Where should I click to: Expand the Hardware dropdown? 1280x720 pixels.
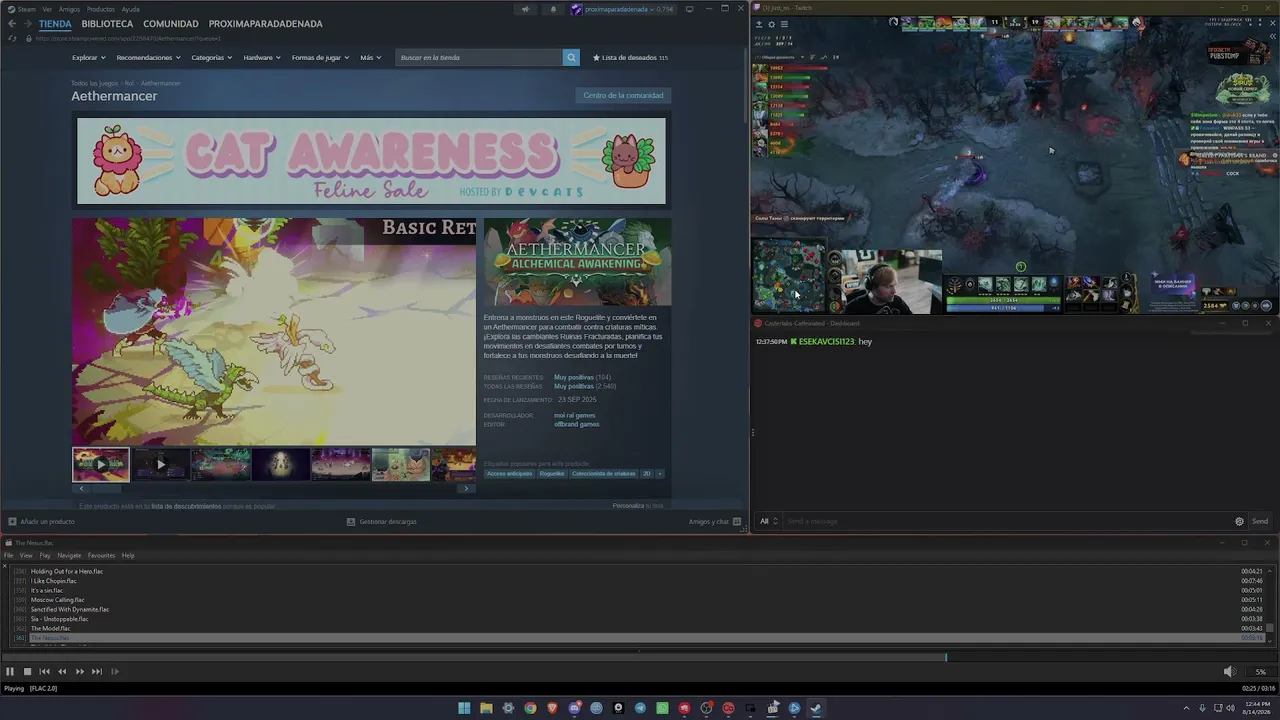click(x=262, y=57)
